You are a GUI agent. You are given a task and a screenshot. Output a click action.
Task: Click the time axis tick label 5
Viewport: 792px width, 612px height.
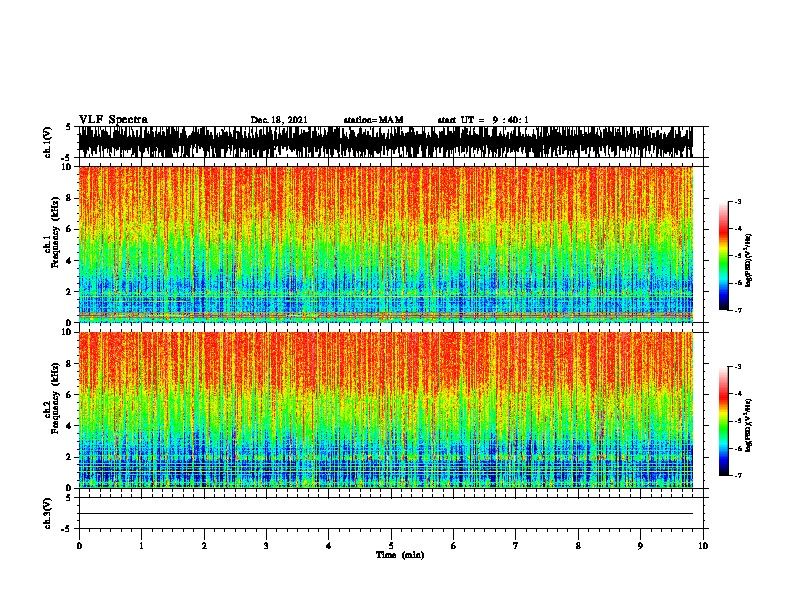click(391, 545)
